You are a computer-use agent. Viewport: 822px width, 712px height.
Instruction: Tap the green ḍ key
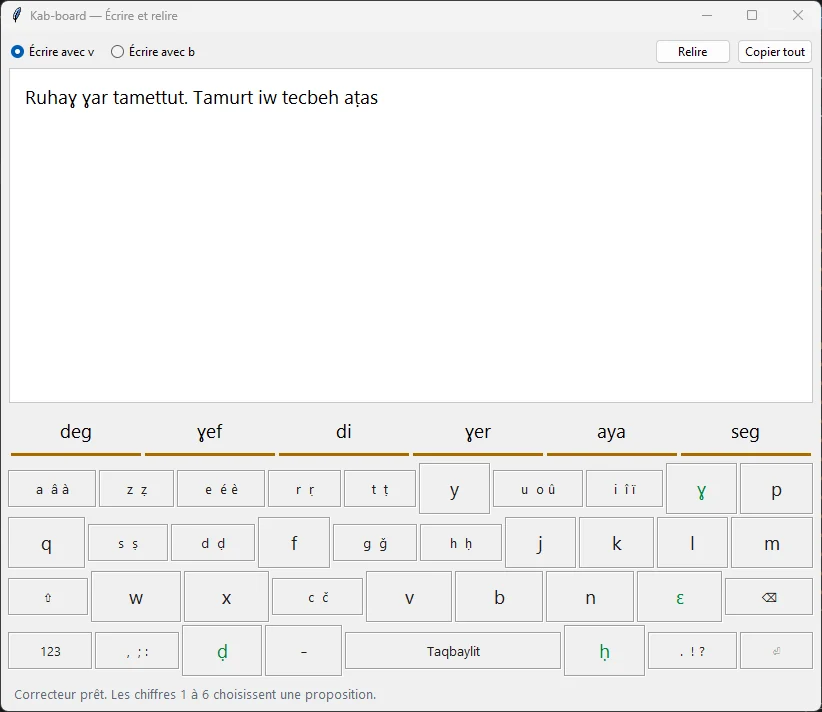coord(222,651)
